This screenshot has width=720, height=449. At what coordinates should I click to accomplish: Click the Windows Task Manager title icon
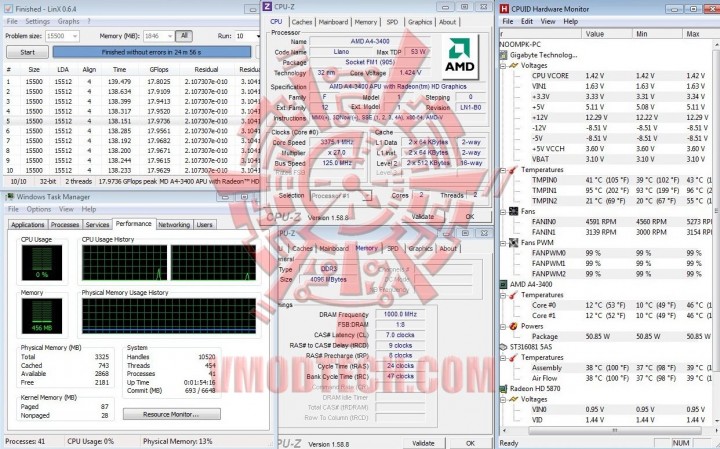coord(9,196)
